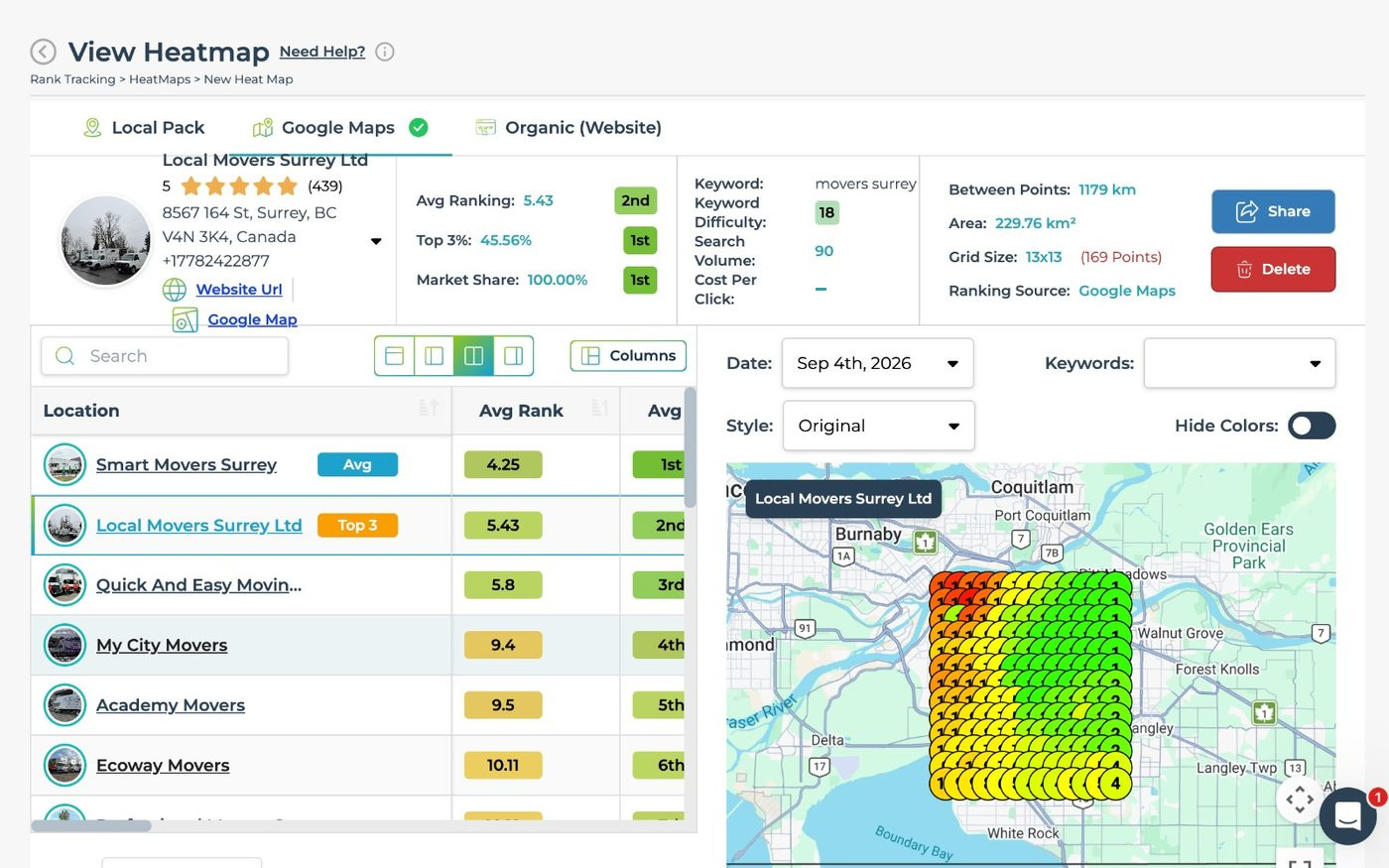Open My City Movers link
Viewport: 1389px width, 868px height.
pos(162,645)
